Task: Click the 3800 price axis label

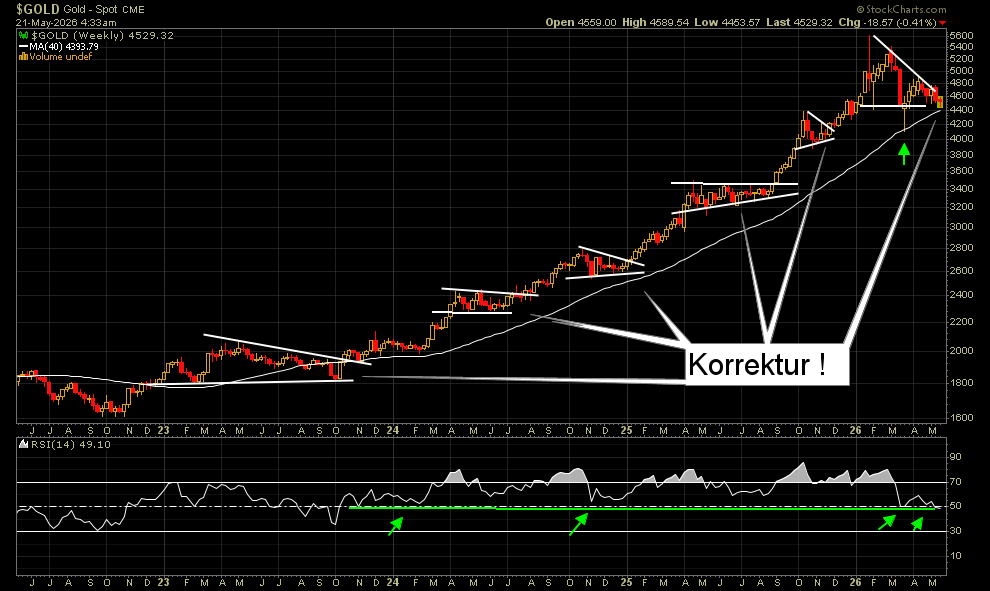Action: click(x=961, y=155)
